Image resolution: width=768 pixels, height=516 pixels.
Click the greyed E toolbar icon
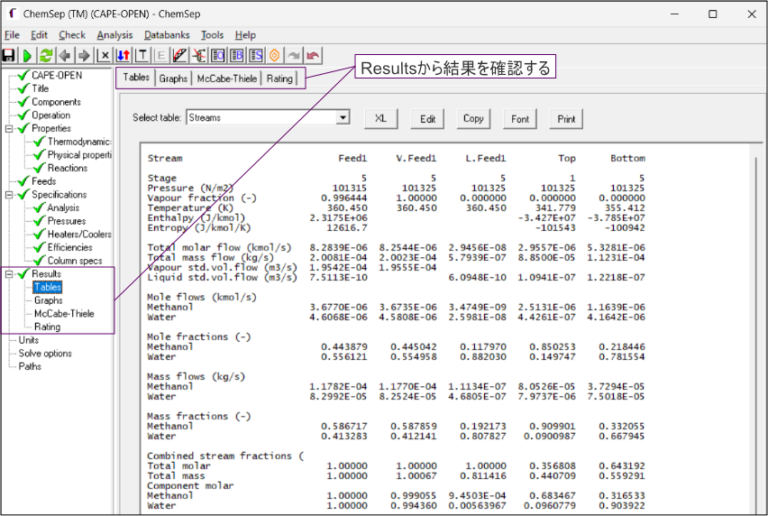point(161,55)
